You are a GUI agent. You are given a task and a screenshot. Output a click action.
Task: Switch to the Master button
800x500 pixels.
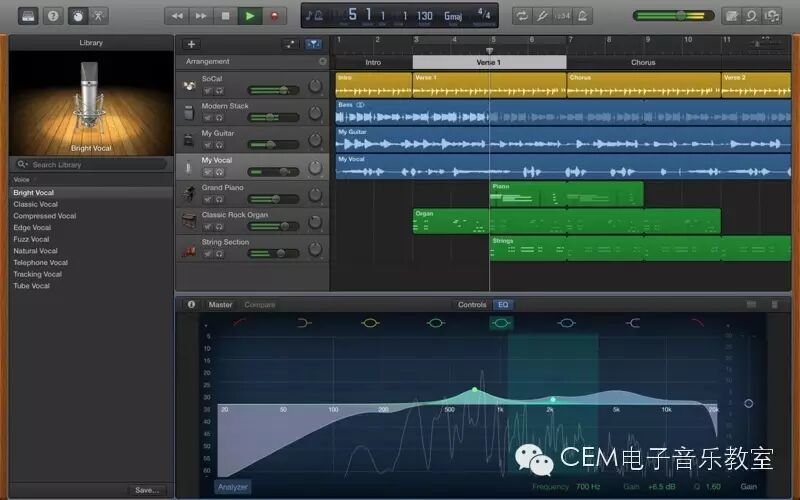(x=220, y=305)
